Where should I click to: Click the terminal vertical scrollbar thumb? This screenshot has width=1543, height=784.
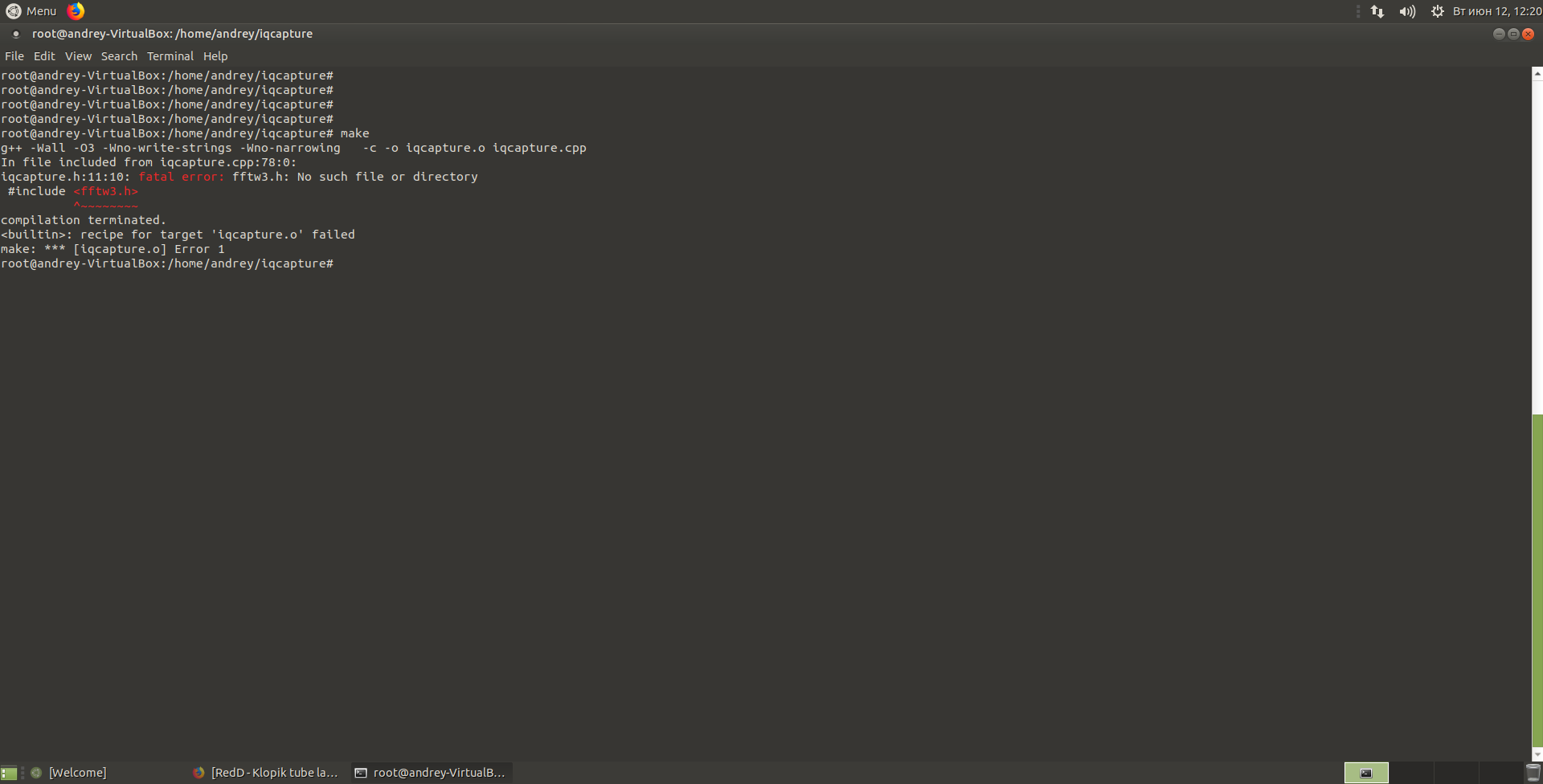(1537, 578)
